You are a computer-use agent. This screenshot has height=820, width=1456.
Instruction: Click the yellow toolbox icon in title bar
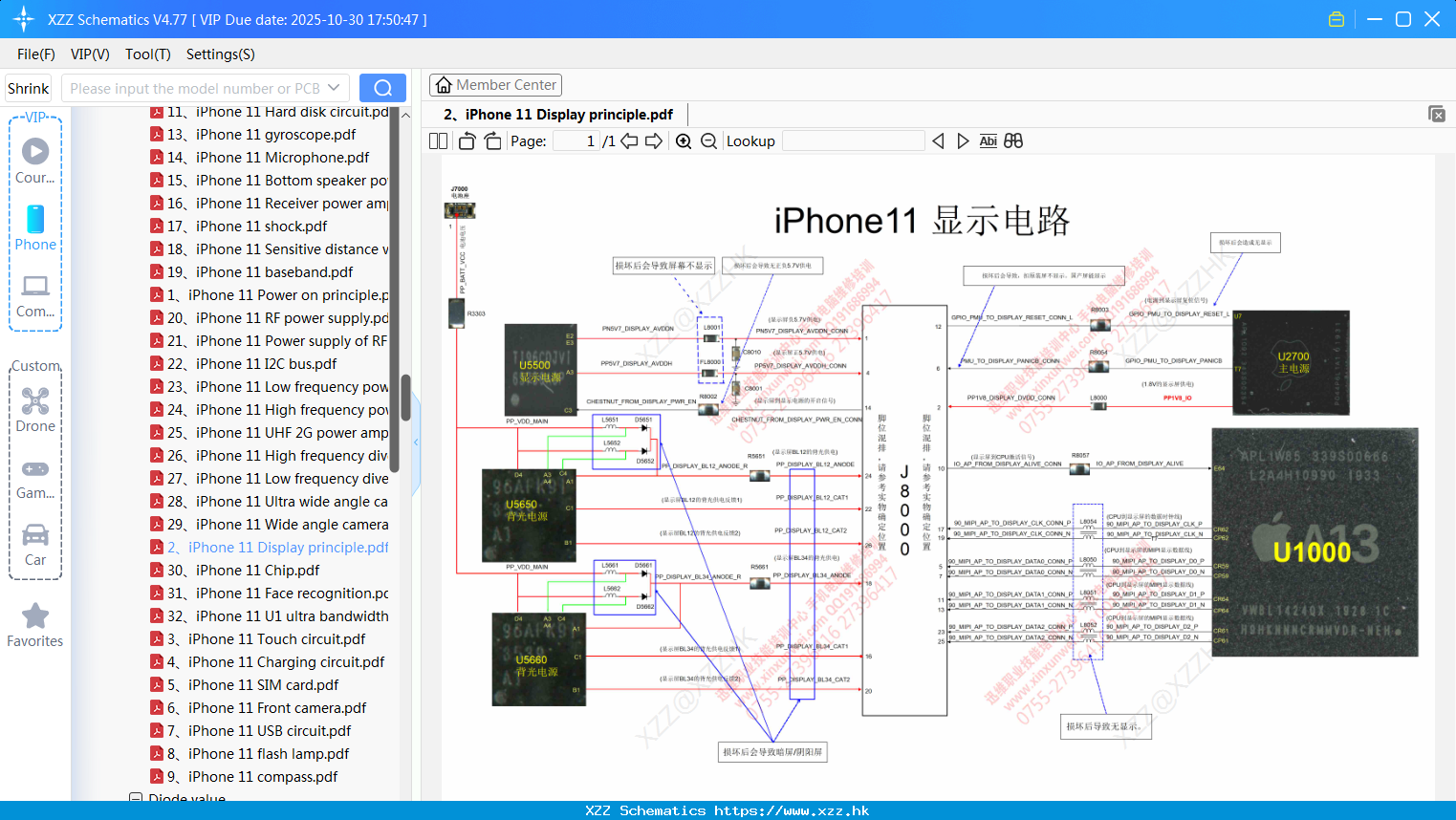(1336, 19)
